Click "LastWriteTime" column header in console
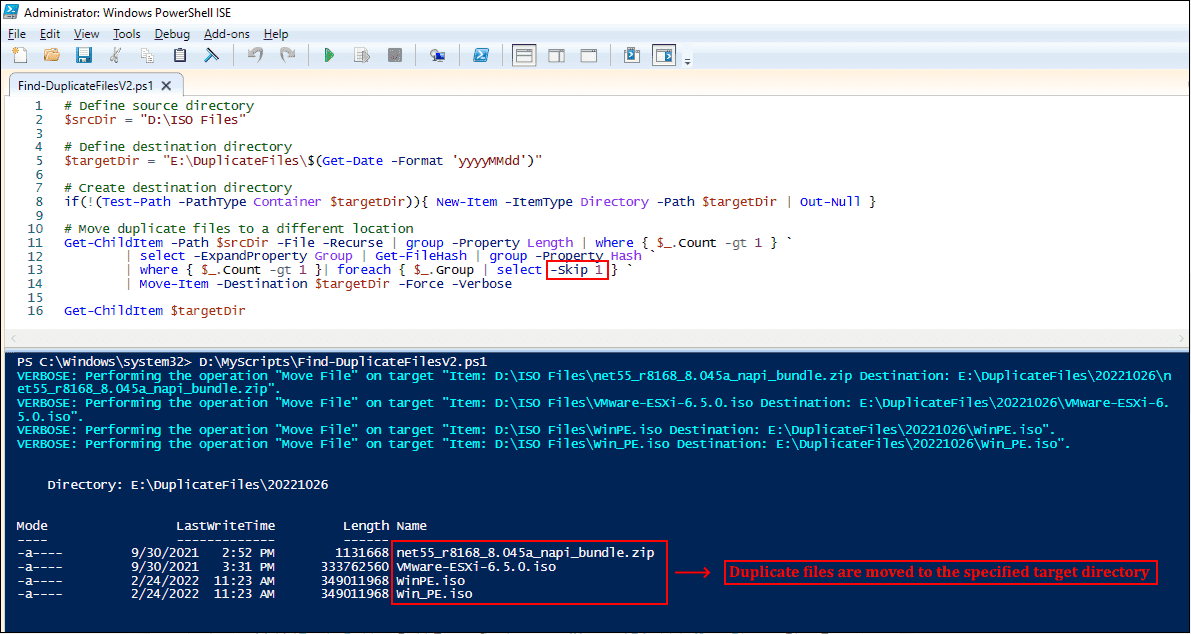This screenshot has width=1191, height=634. pos(226,525)
